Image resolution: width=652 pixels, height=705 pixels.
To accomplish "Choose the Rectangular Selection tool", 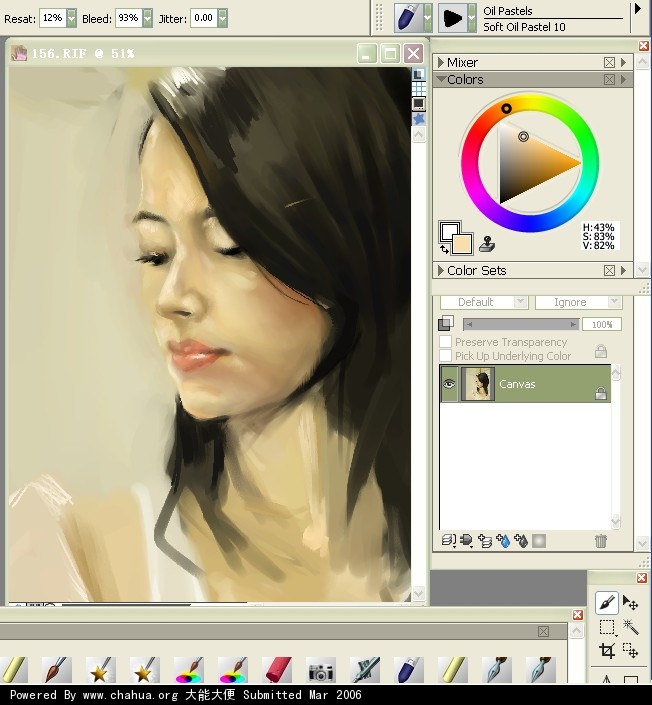I will 607,627.
